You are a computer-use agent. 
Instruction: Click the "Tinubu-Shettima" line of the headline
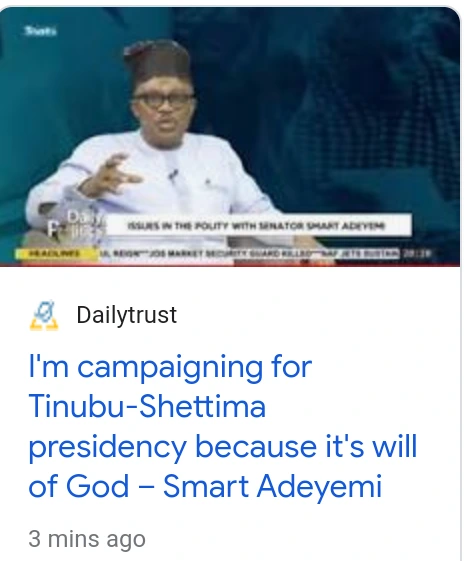click(147, 407)
